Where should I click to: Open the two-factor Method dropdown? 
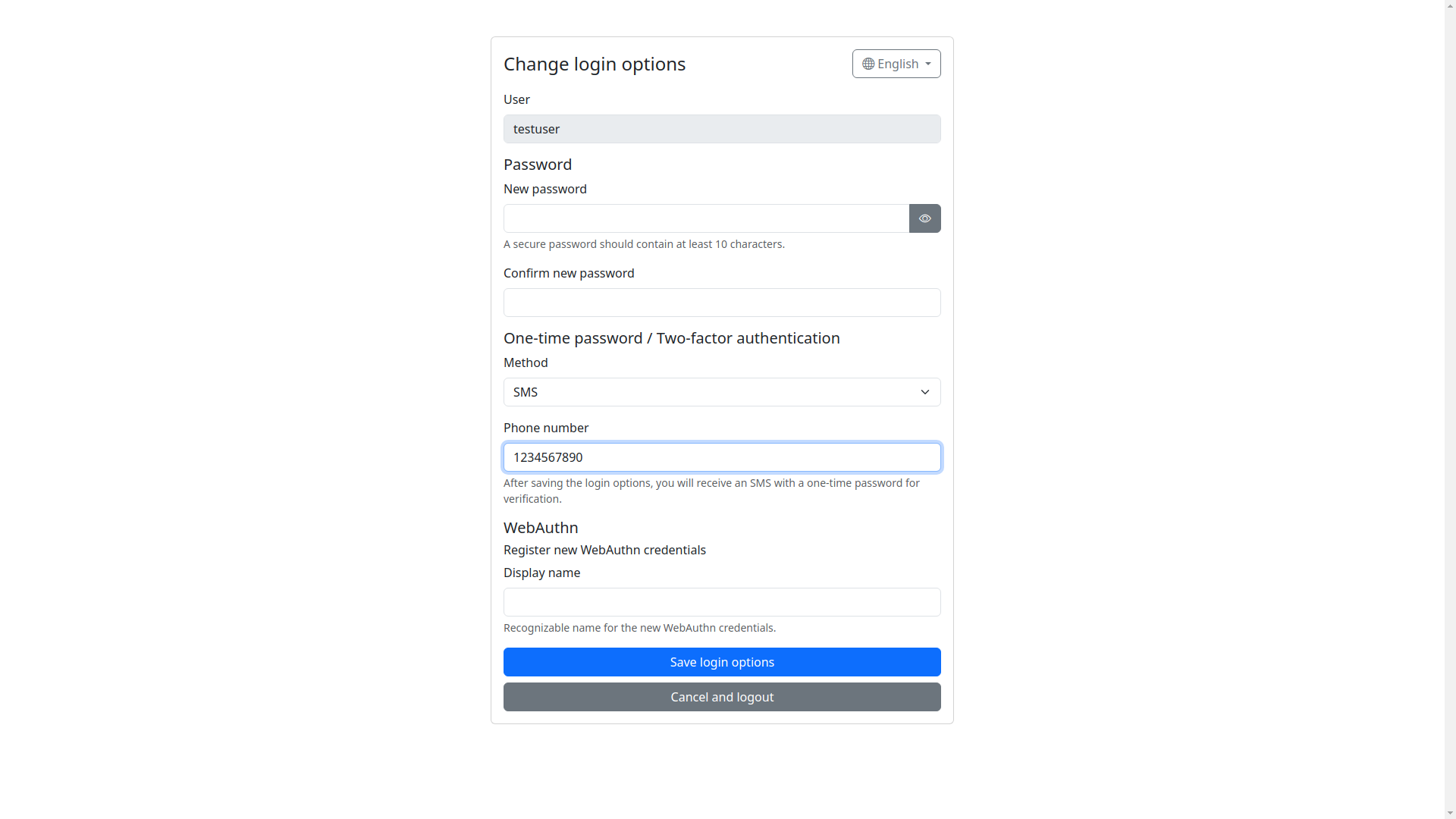(x=722, y=392)
